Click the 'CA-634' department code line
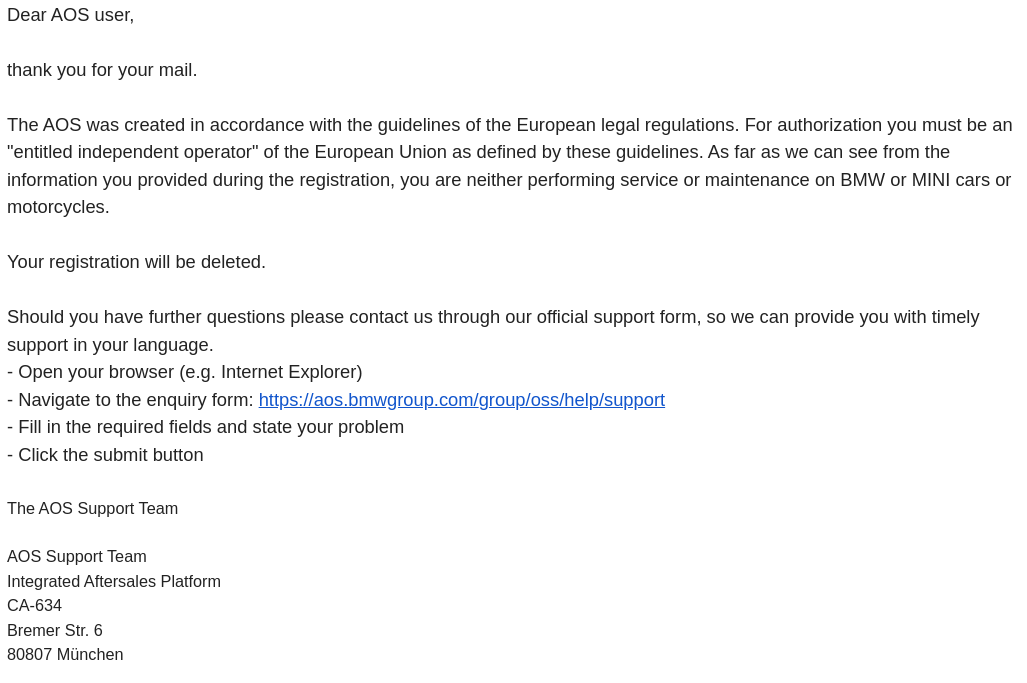1027x683 pixels. [35, 606]
